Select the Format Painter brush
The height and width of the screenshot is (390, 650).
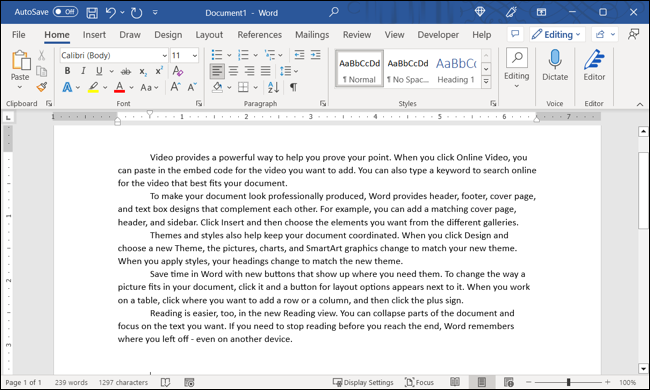tap(41, 87)
